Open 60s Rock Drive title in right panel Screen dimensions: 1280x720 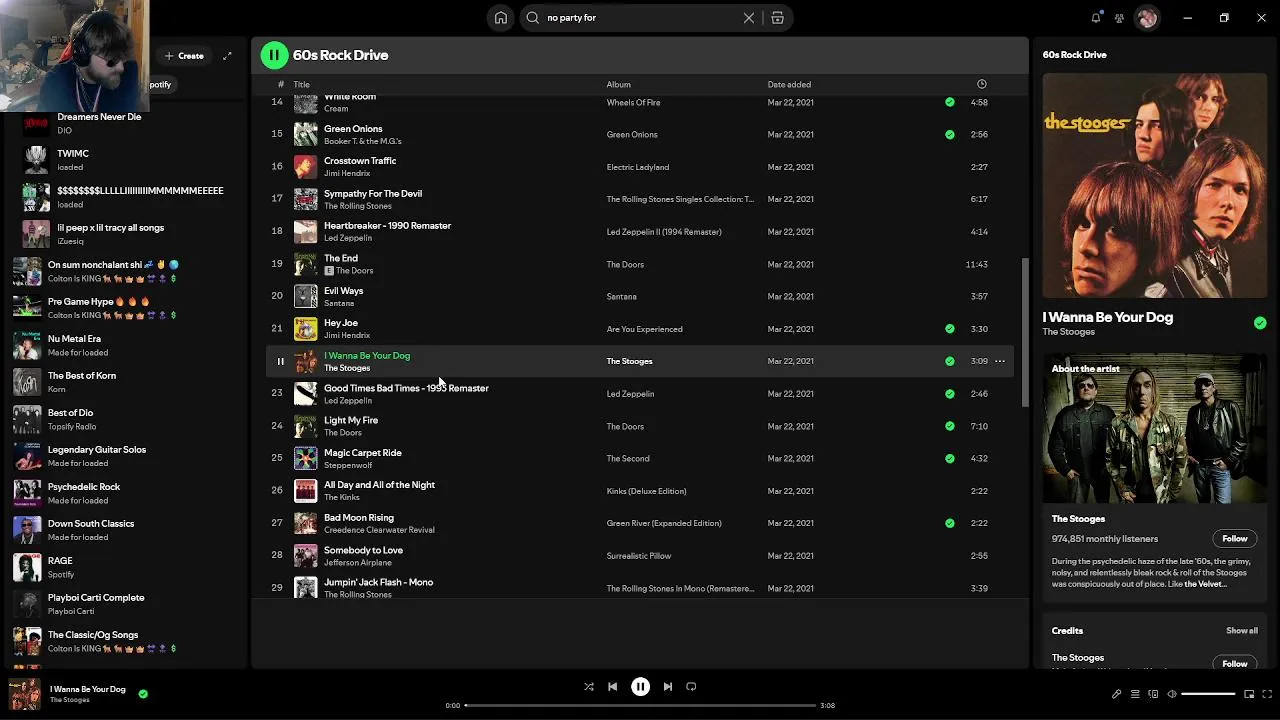pyautogui.click(x=1074, y=55)
